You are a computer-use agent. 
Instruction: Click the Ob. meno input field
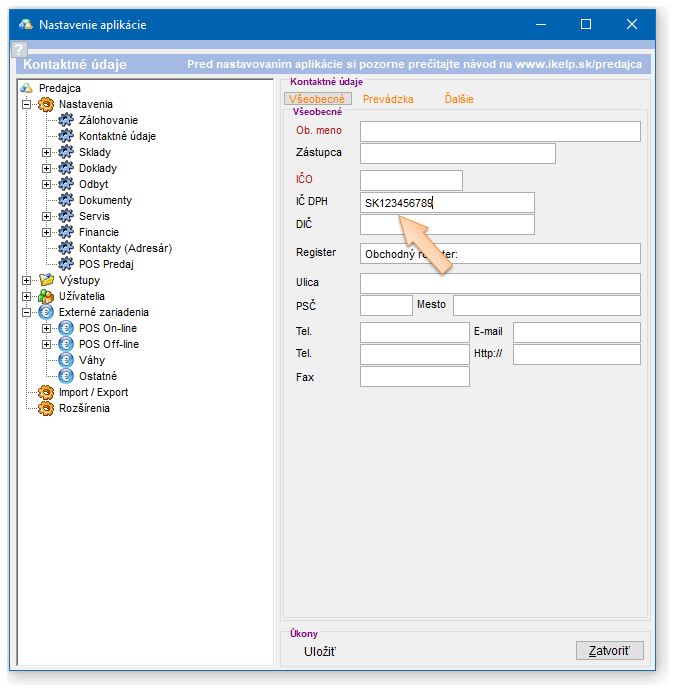(x=500, y=131)
